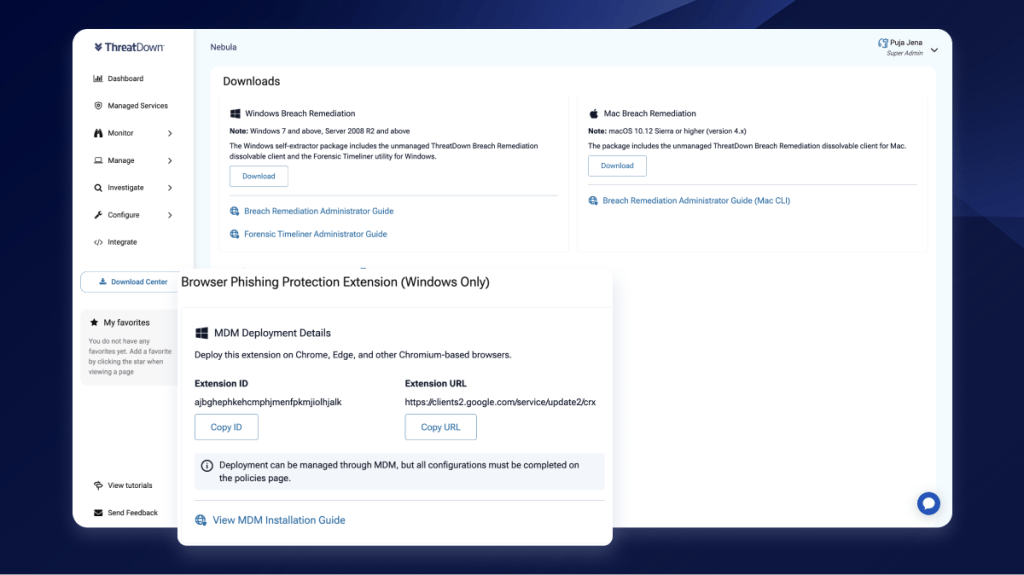Expand the Configure menu chevron
The image size is (1024, 575).
point(170,215)
